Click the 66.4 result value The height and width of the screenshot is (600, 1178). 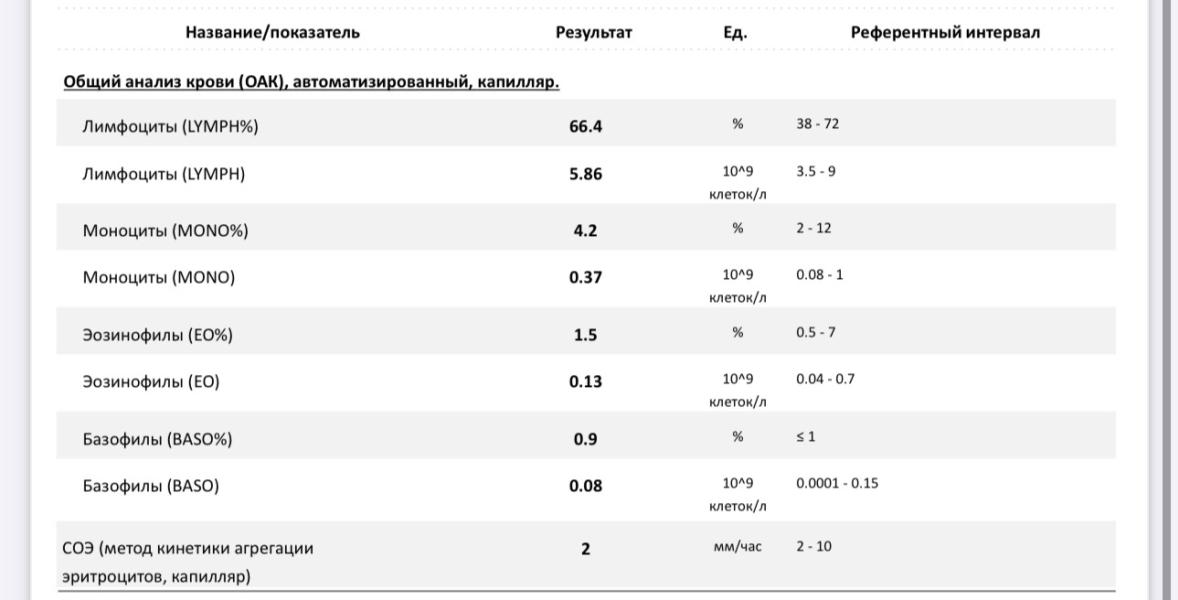(585, 126)
